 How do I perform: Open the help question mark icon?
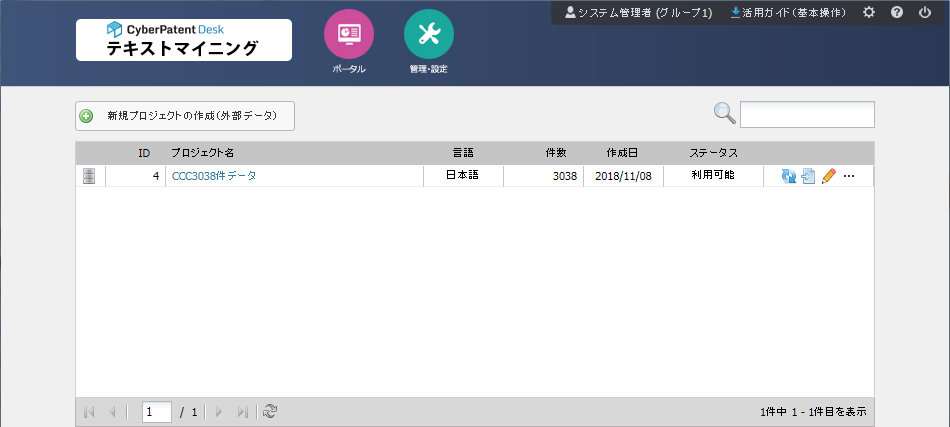pos(896,13)
